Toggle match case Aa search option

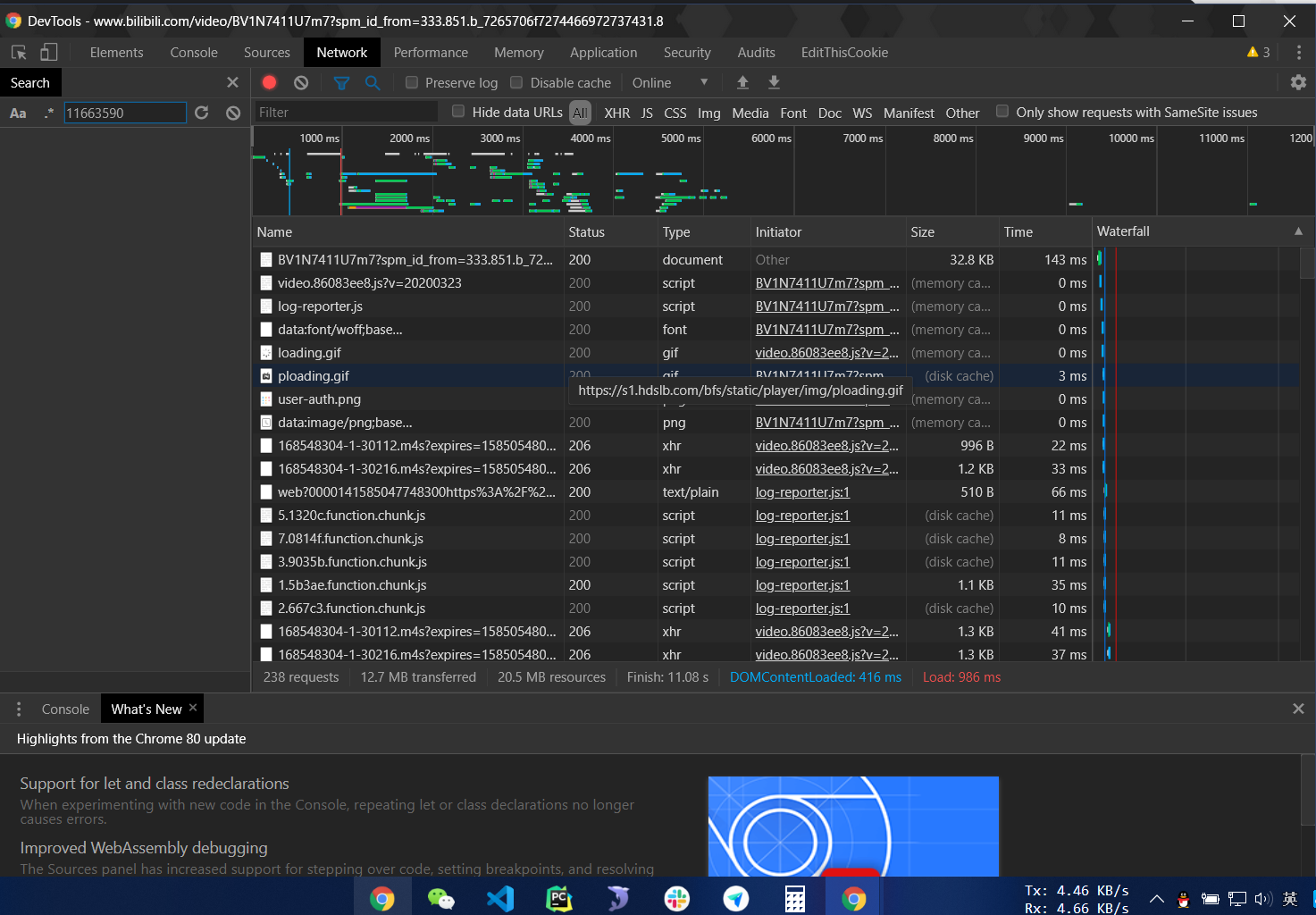tap(18, 113)
